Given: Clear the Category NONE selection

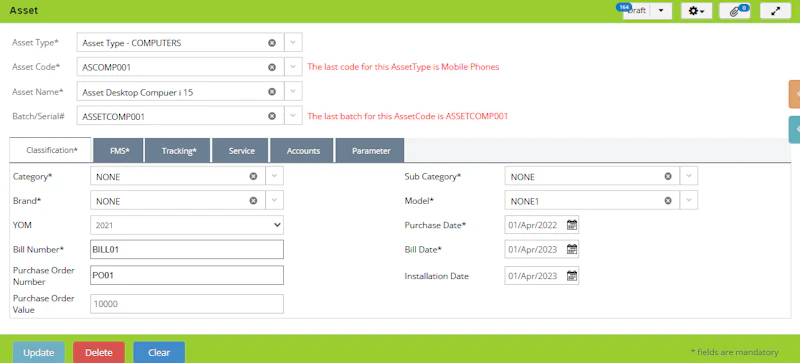Looking at the screenshot, I should click(x=253, y=176).
